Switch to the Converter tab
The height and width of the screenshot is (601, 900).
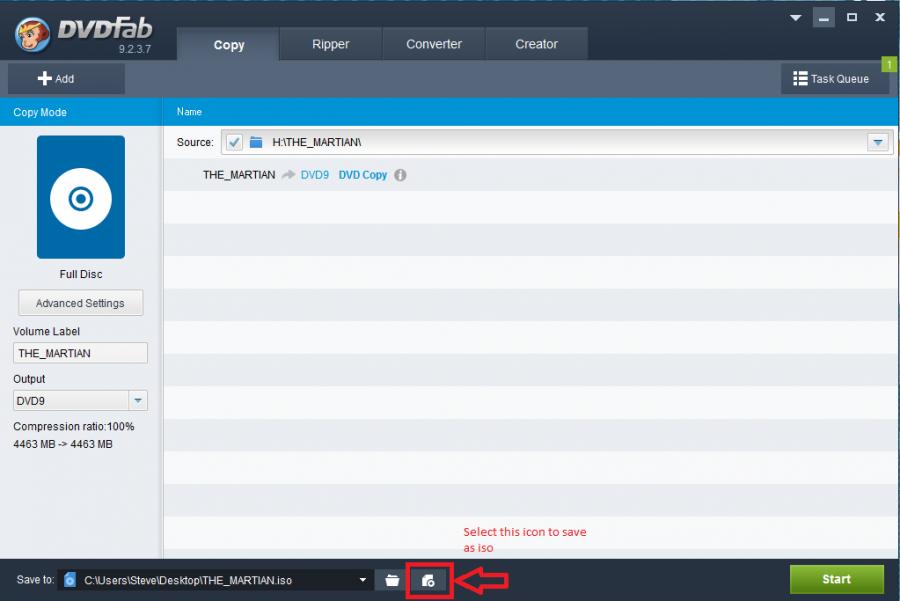click(x=434, y=44)
